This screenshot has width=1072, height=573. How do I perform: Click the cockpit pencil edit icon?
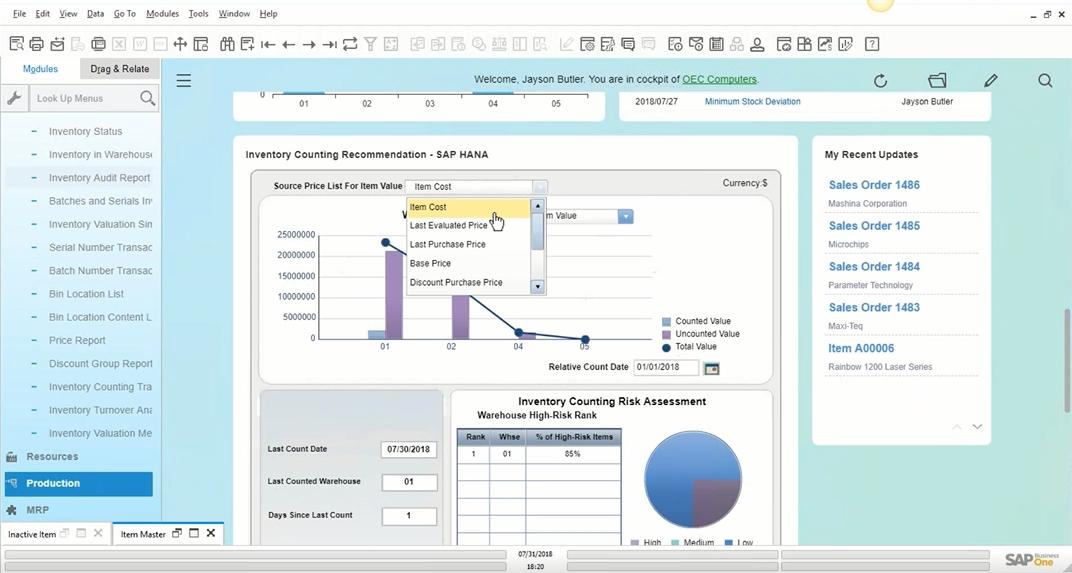pyautogui.click(x=991, y=80)
